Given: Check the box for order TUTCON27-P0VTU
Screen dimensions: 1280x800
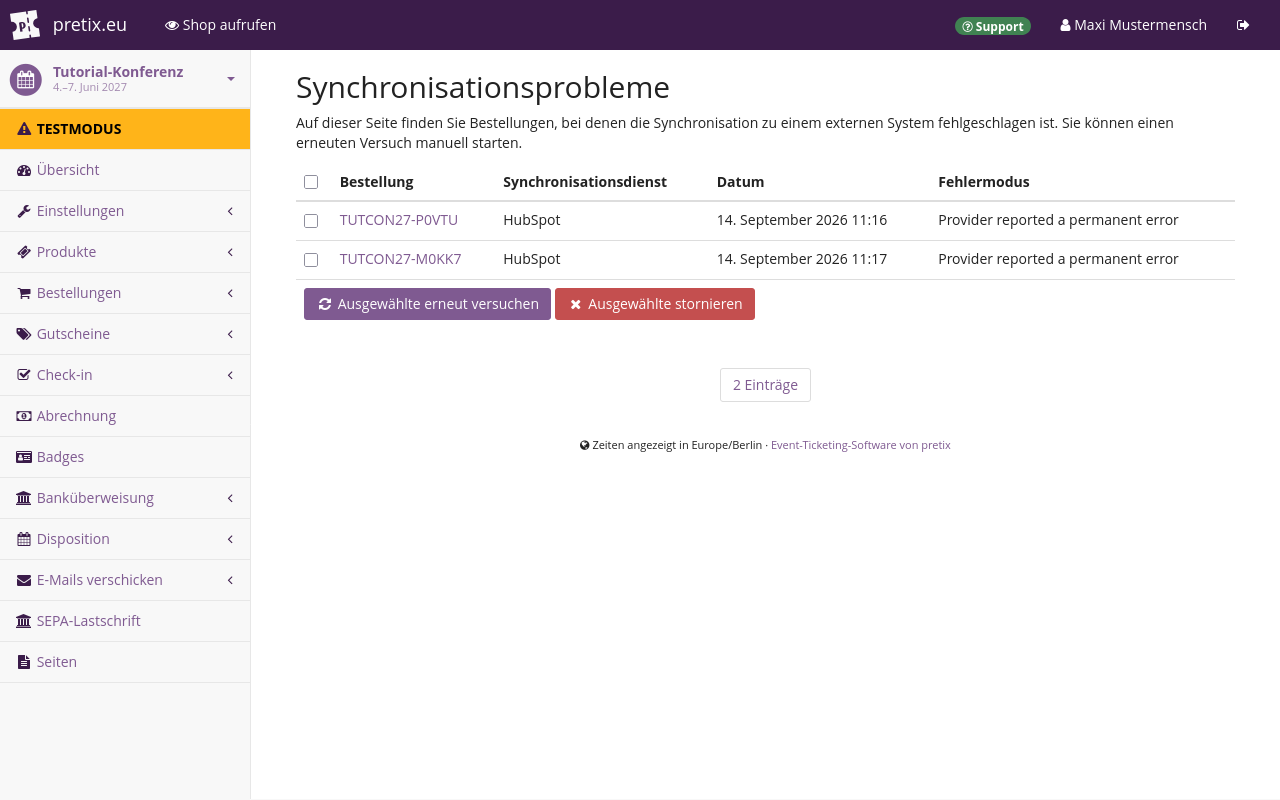Looking at the screenshot, I should [311, 221].
